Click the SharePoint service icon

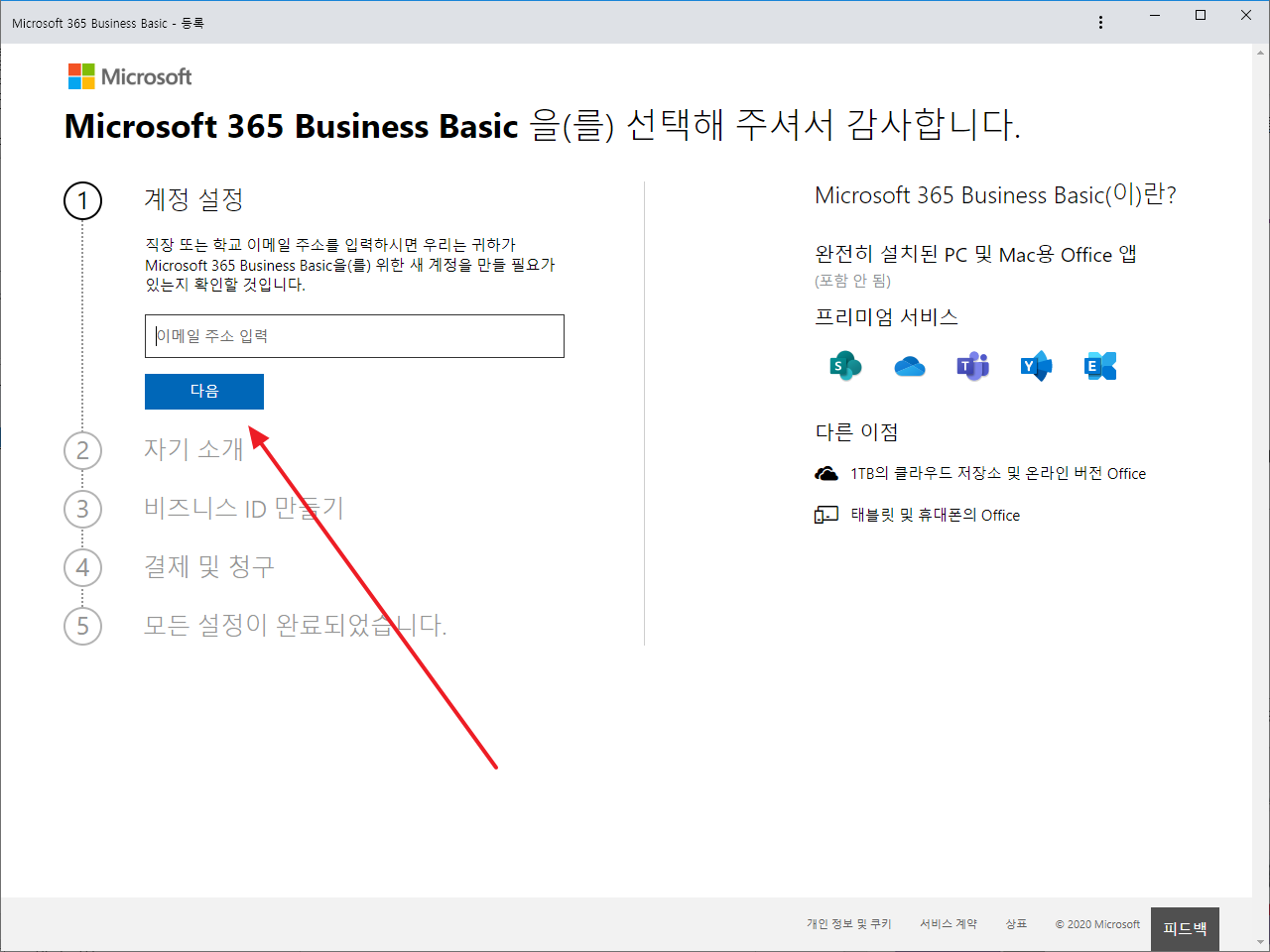click(x=845, y=366)
